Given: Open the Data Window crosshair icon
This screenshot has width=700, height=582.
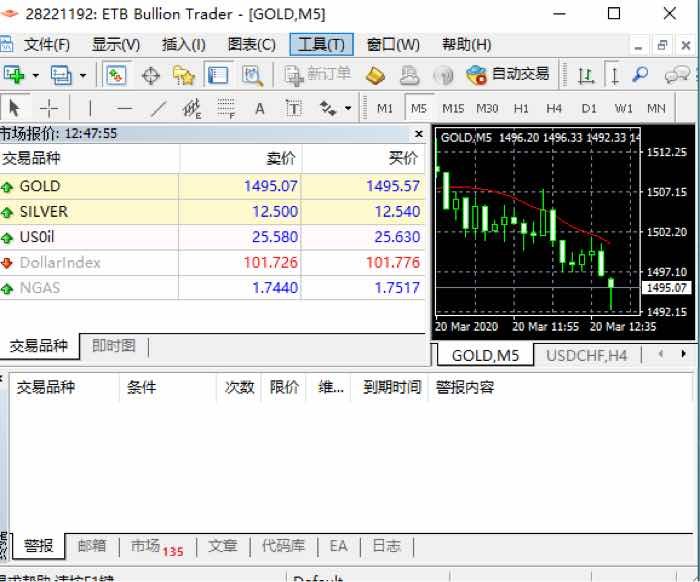Looking at the screenshot, I should click(150, 75).
